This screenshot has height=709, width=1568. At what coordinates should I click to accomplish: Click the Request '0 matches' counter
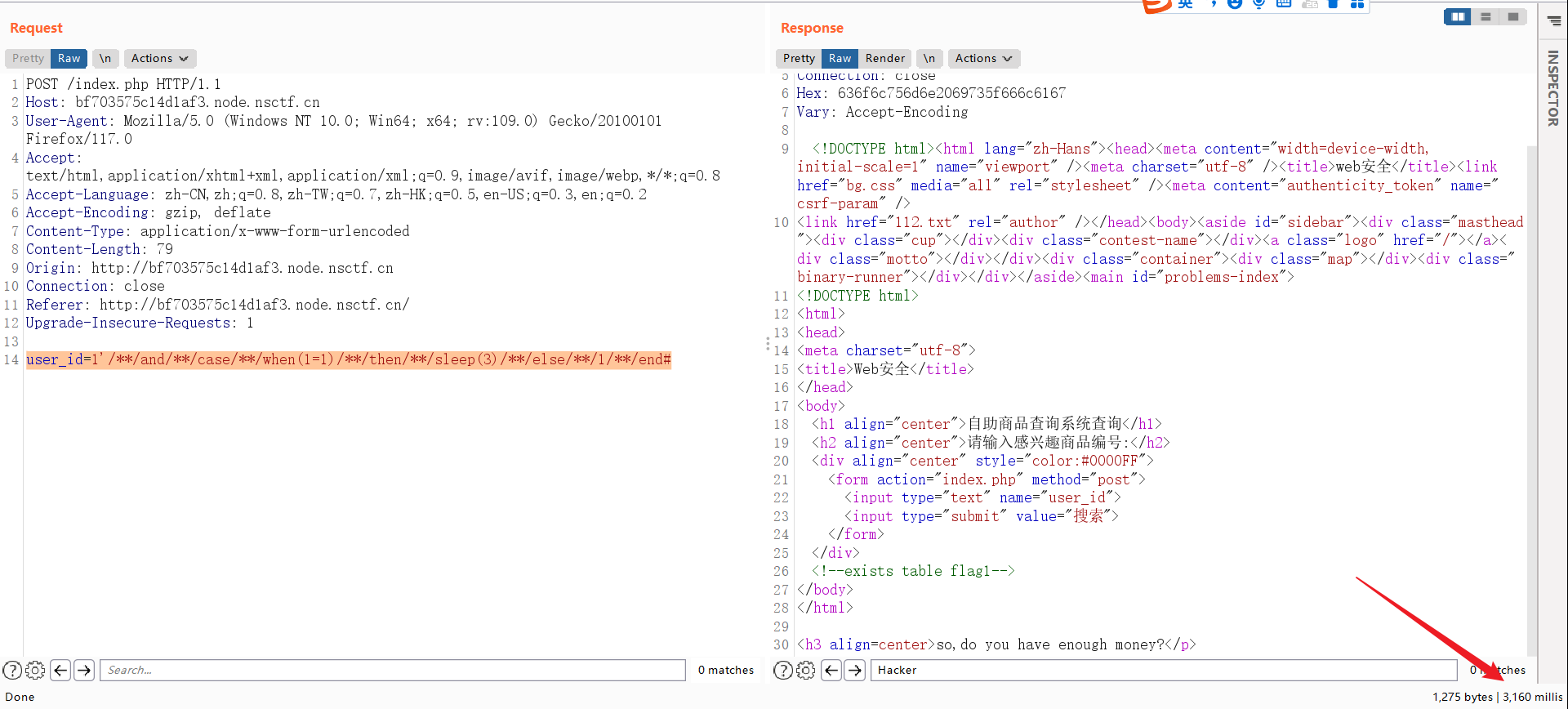726,670
